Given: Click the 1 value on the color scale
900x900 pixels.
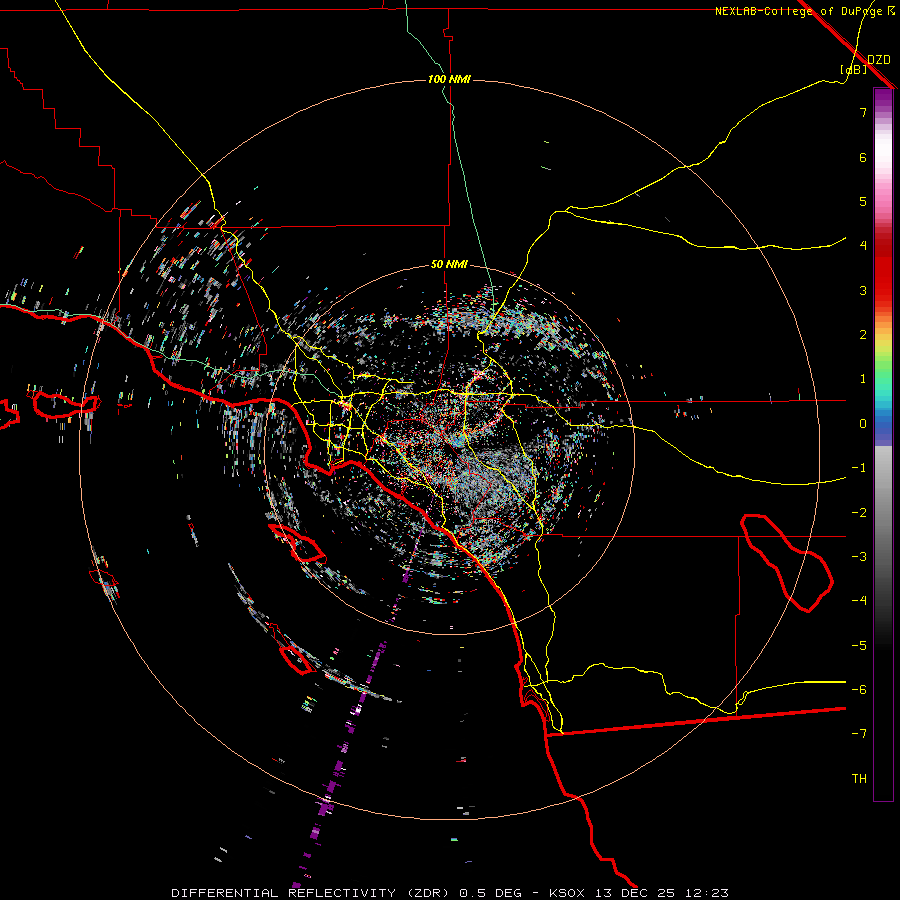Looking at the screenshot, I should (863, 379).
